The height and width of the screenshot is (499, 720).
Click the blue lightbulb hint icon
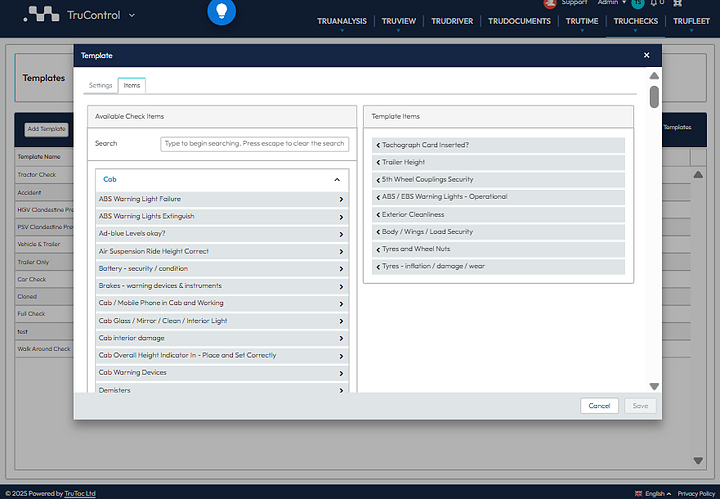tap(221, 11)
